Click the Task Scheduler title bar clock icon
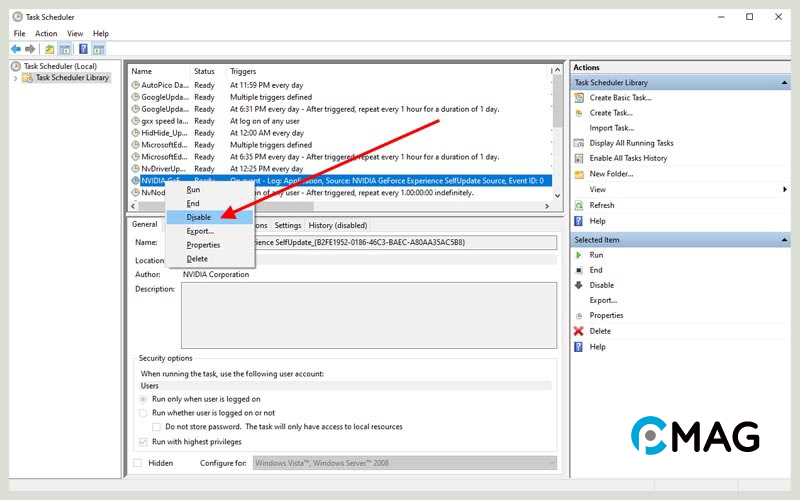The width and height of the screenshot is (800, 500). (x=17, y=17)
